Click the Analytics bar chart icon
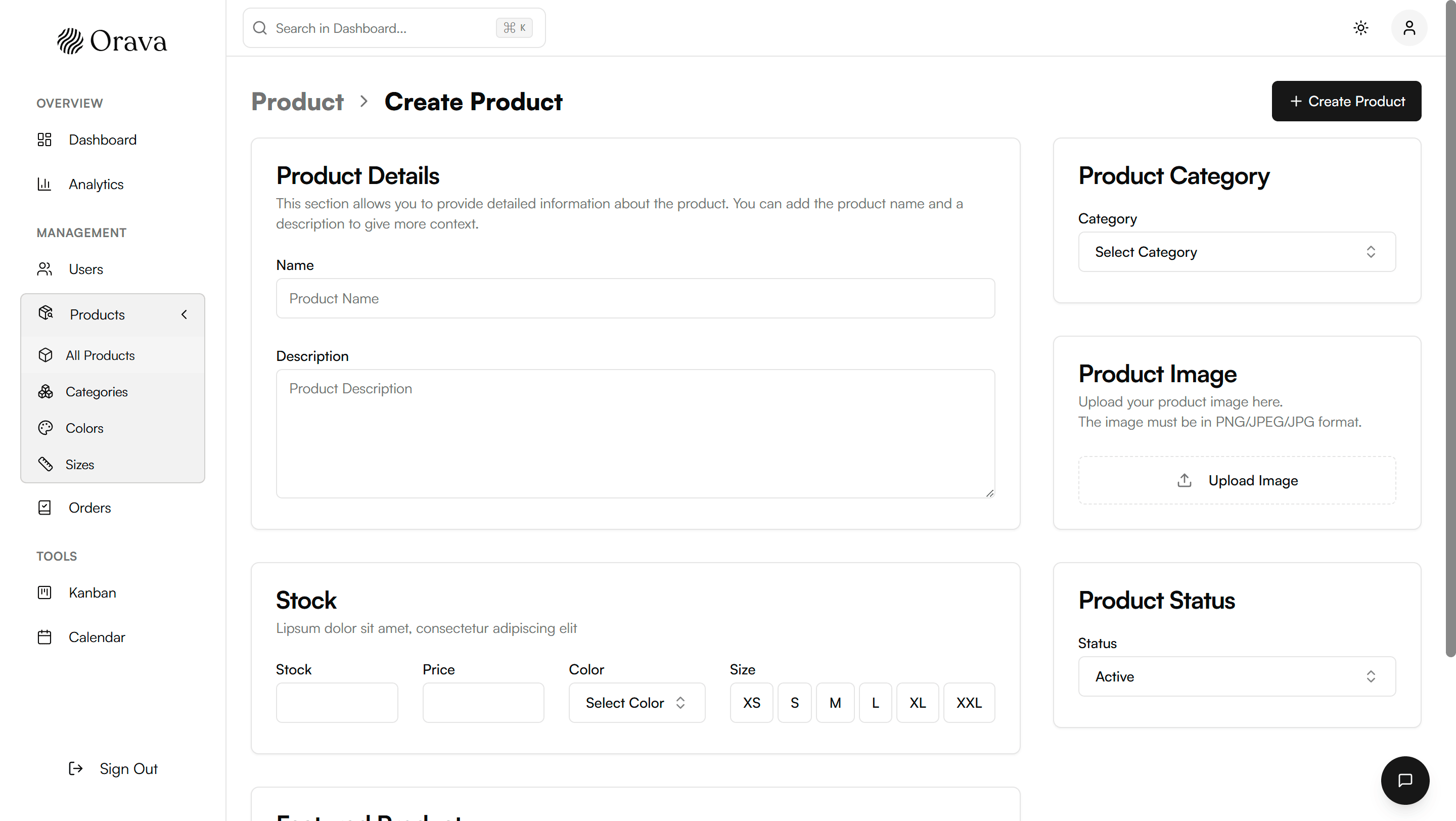This screenshot has height=821, width=1456. [44, 184]
